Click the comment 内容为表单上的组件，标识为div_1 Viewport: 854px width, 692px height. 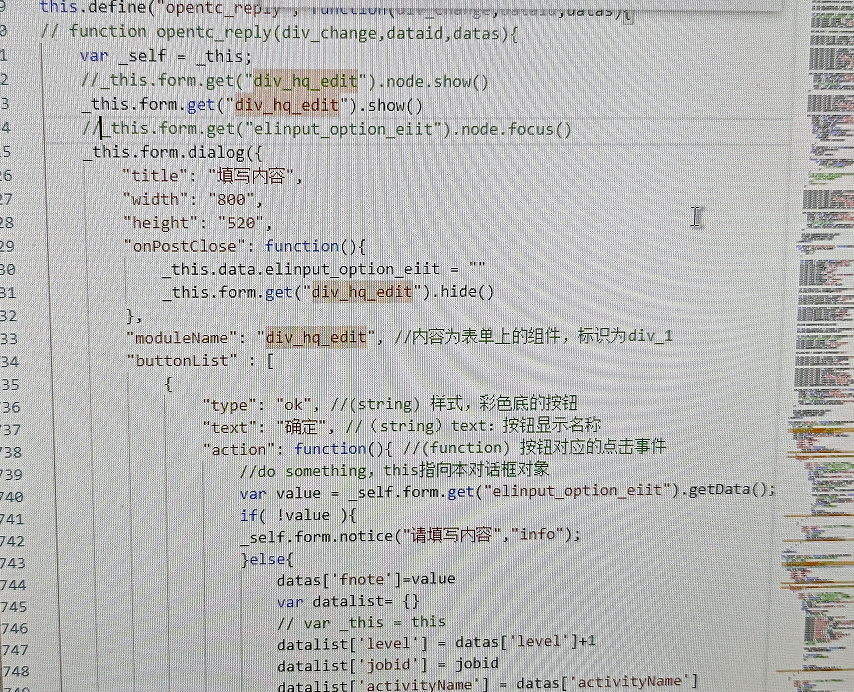pos(533,336)
